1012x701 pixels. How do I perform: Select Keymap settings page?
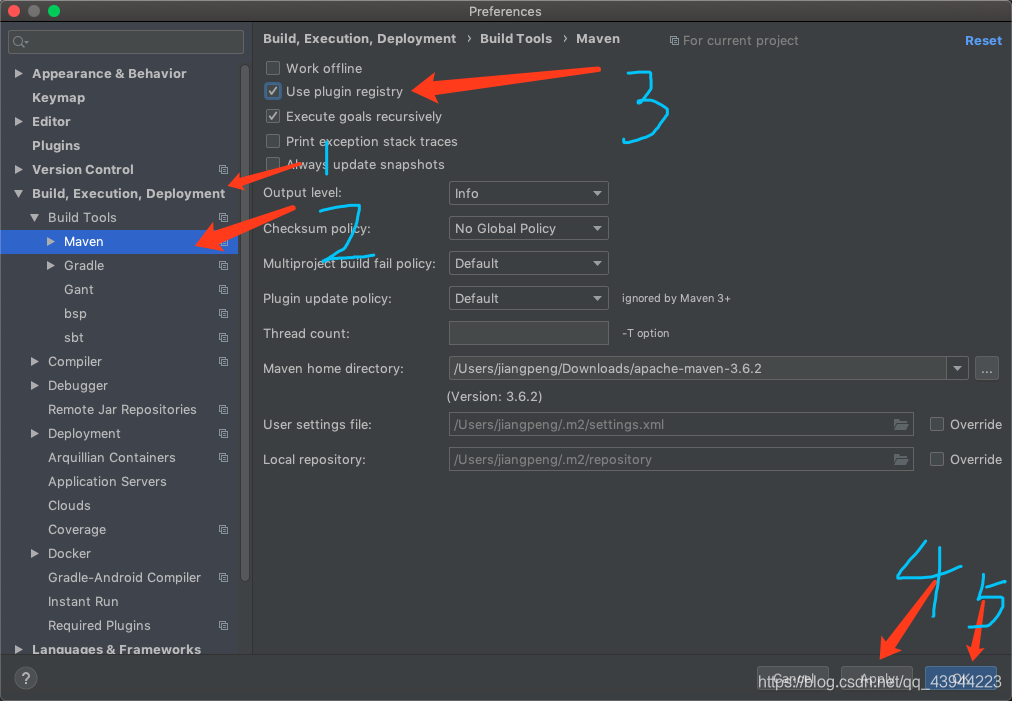[x=58, y=97]
